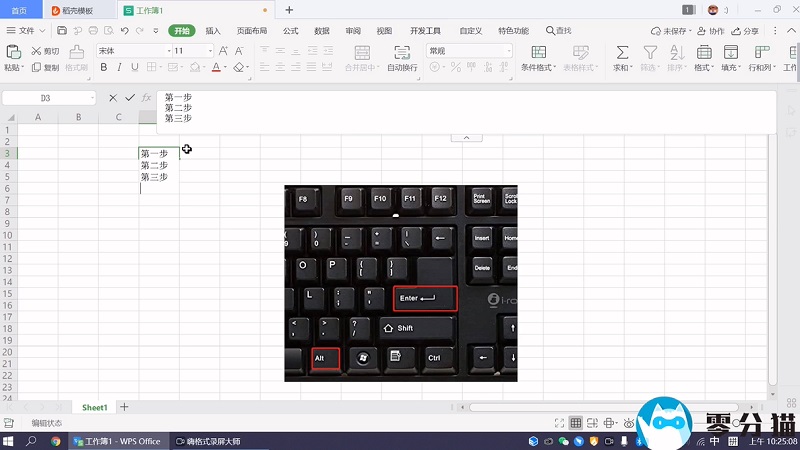
Task: Click the Undo arrow icon
Action: pyautogui.click(x=124, y=31)
